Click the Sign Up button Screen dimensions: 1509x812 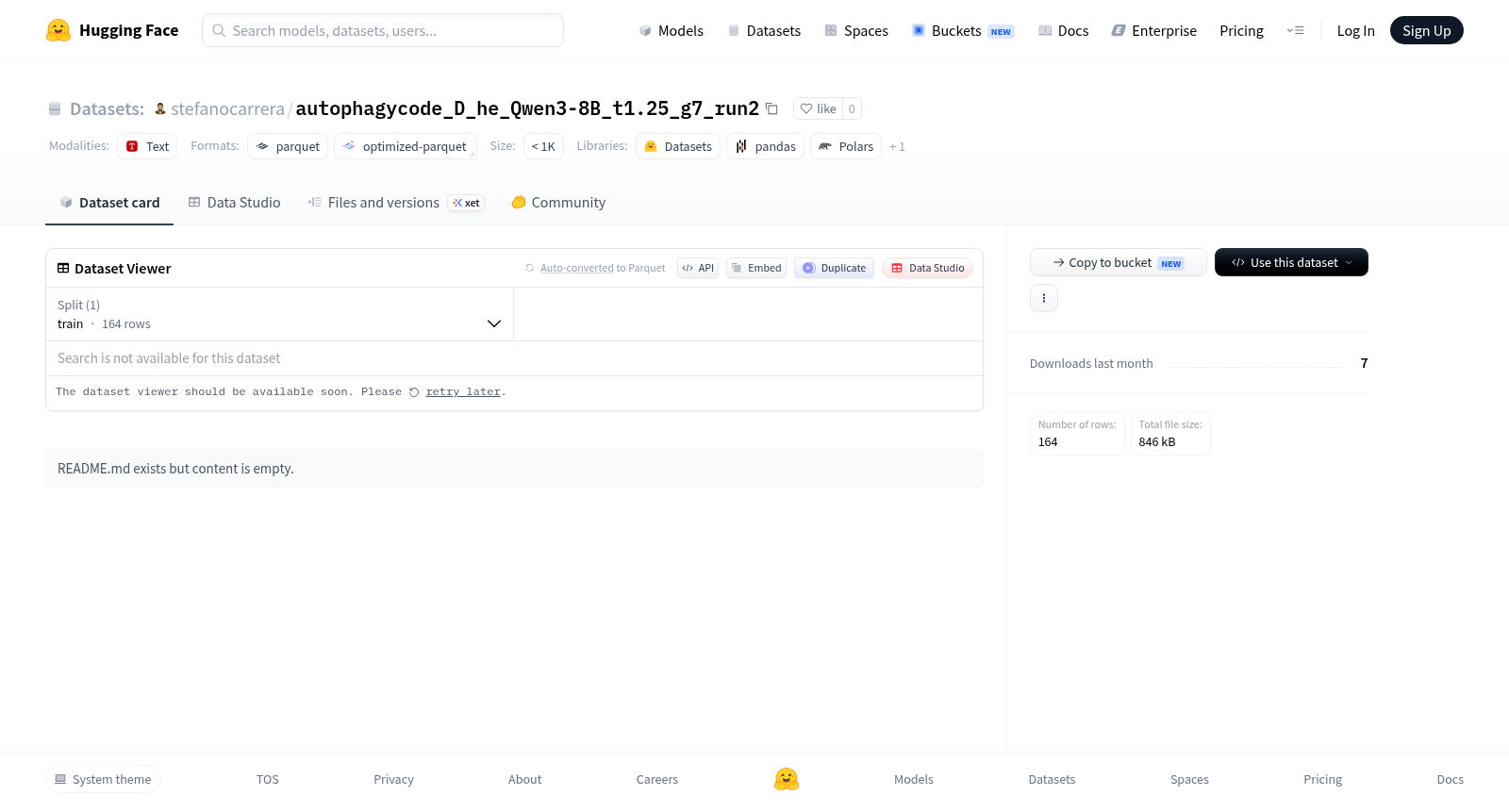click(1426, 30)
